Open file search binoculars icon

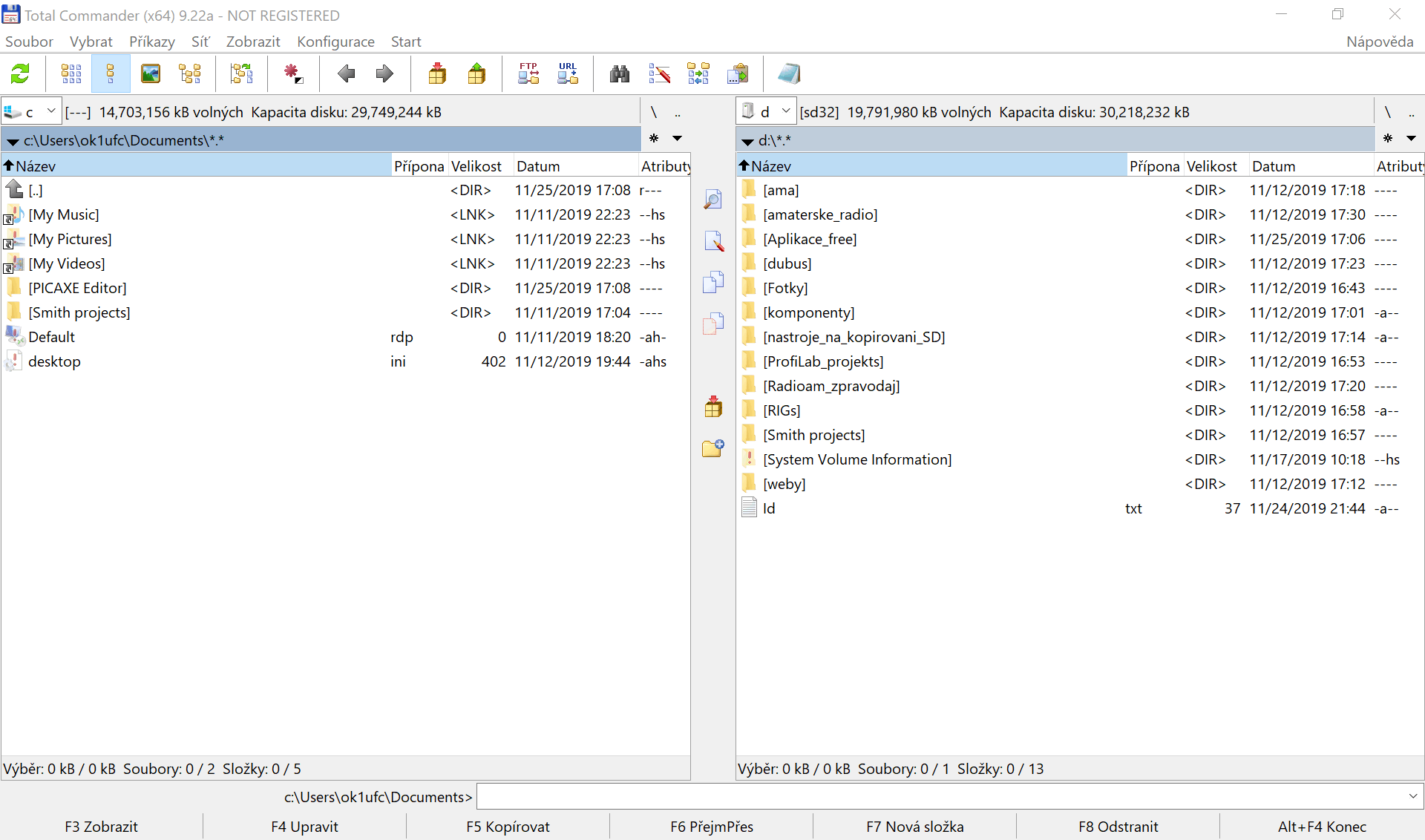click(x=620, y=73)
